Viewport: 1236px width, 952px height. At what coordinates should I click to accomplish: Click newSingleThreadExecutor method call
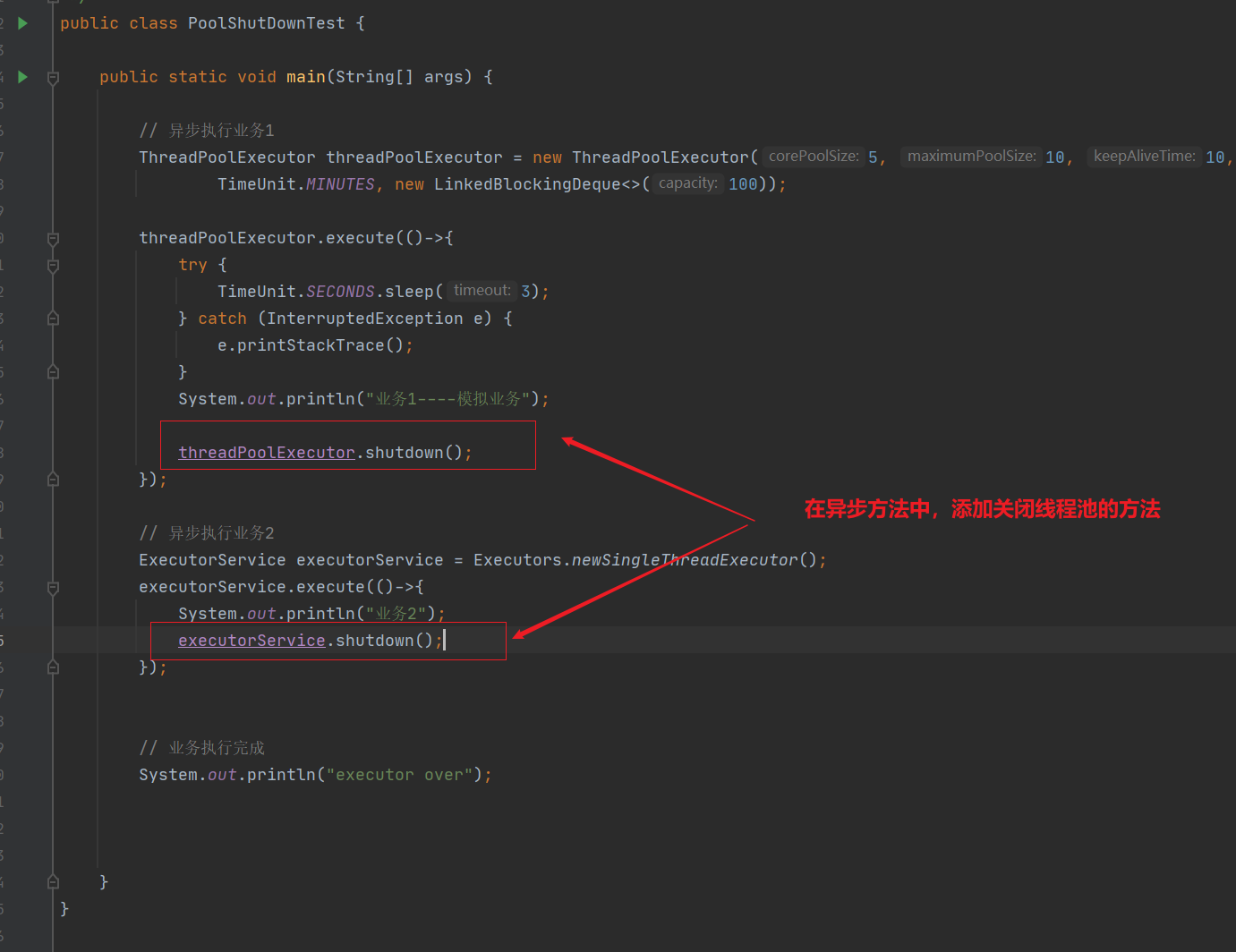(685, 560)
